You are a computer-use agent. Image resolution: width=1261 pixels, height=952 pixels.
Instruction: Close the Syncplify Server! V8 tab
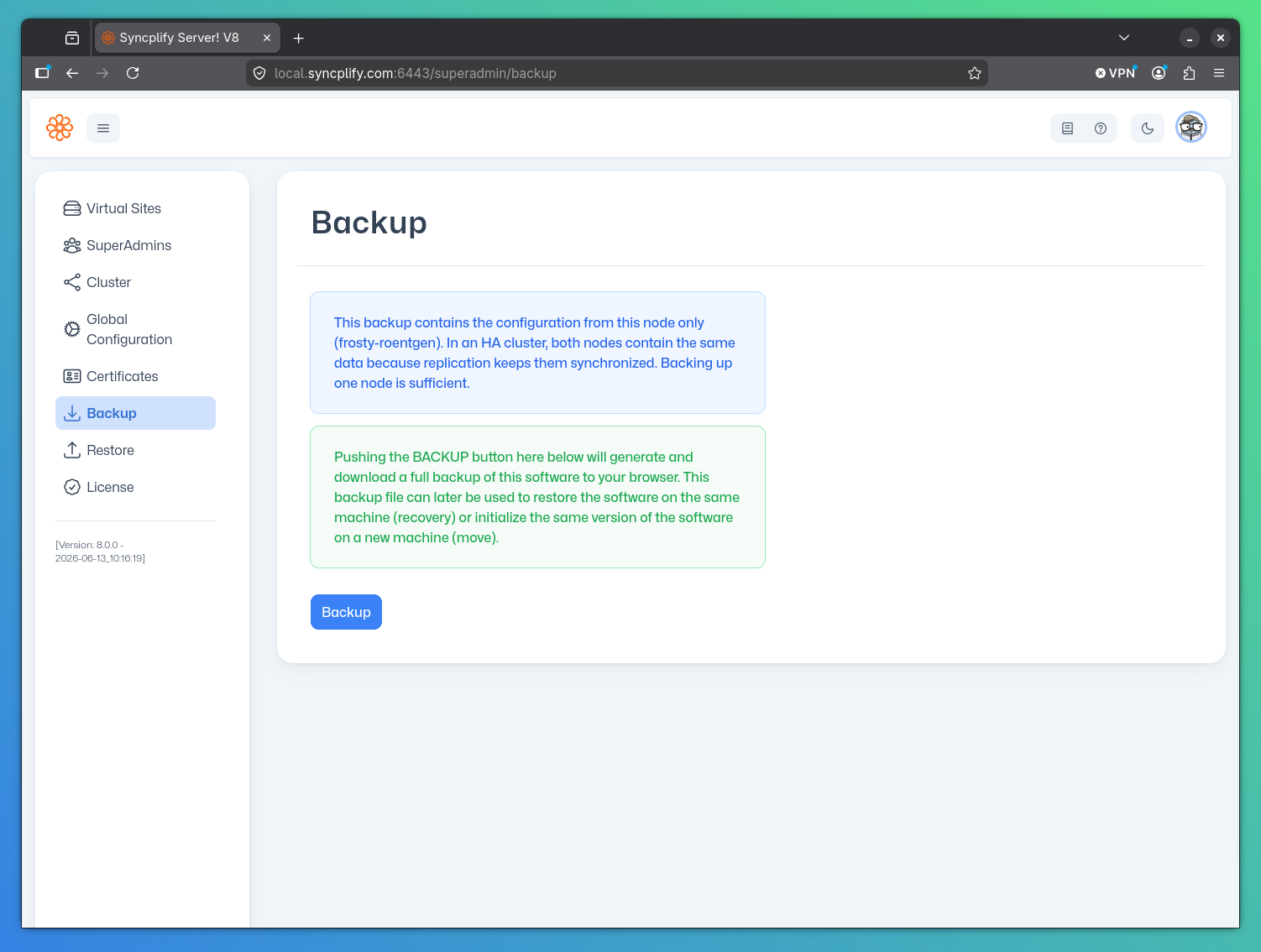coord(267,38)
